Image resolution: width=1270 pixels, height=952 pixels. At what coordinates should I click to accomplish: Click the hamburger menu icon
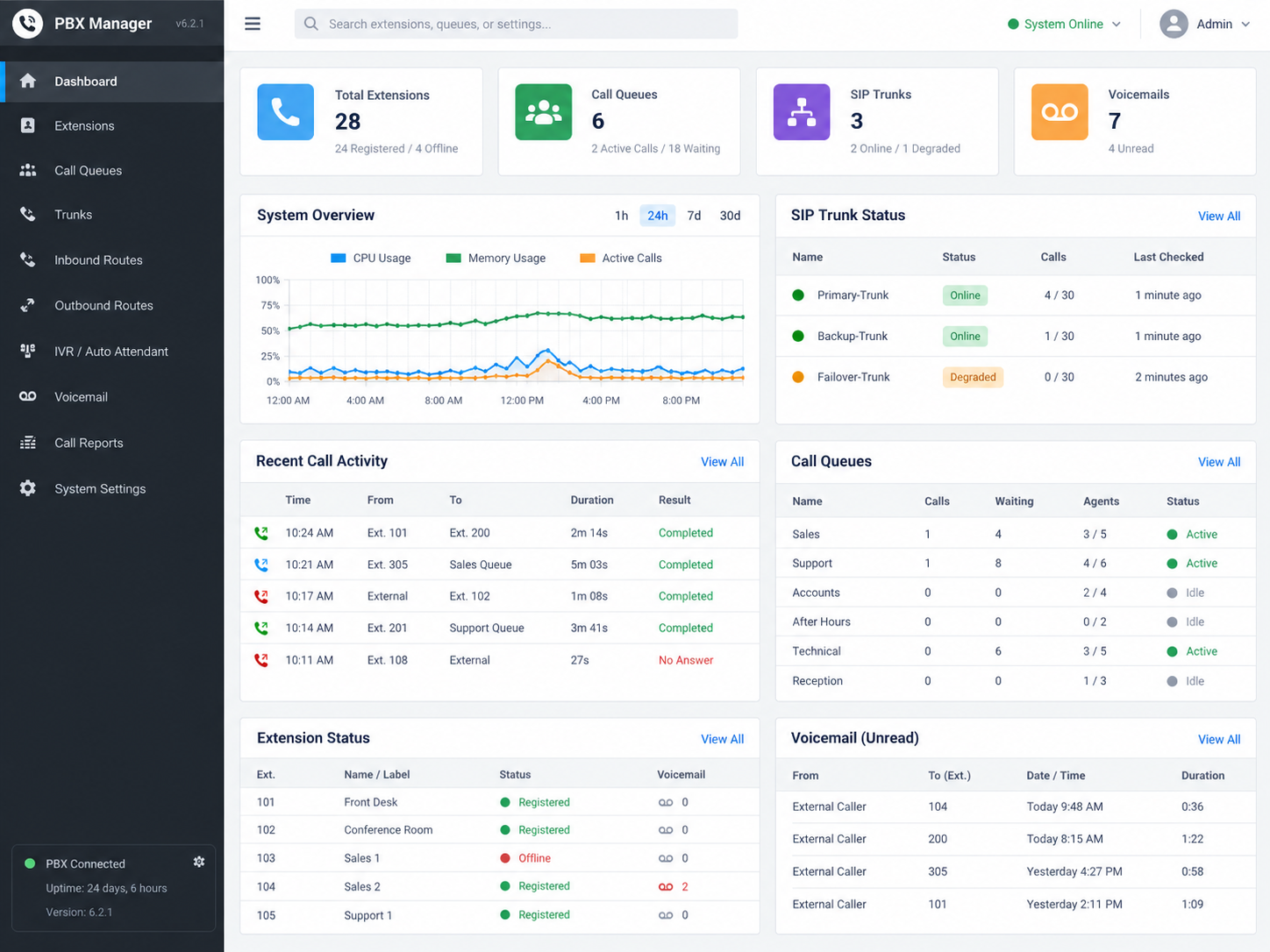(x=253, y=24)
